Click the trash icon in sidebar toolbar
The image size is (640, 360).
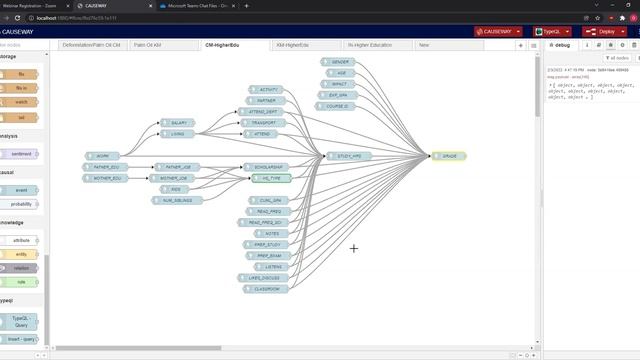(x=634, y=45)
